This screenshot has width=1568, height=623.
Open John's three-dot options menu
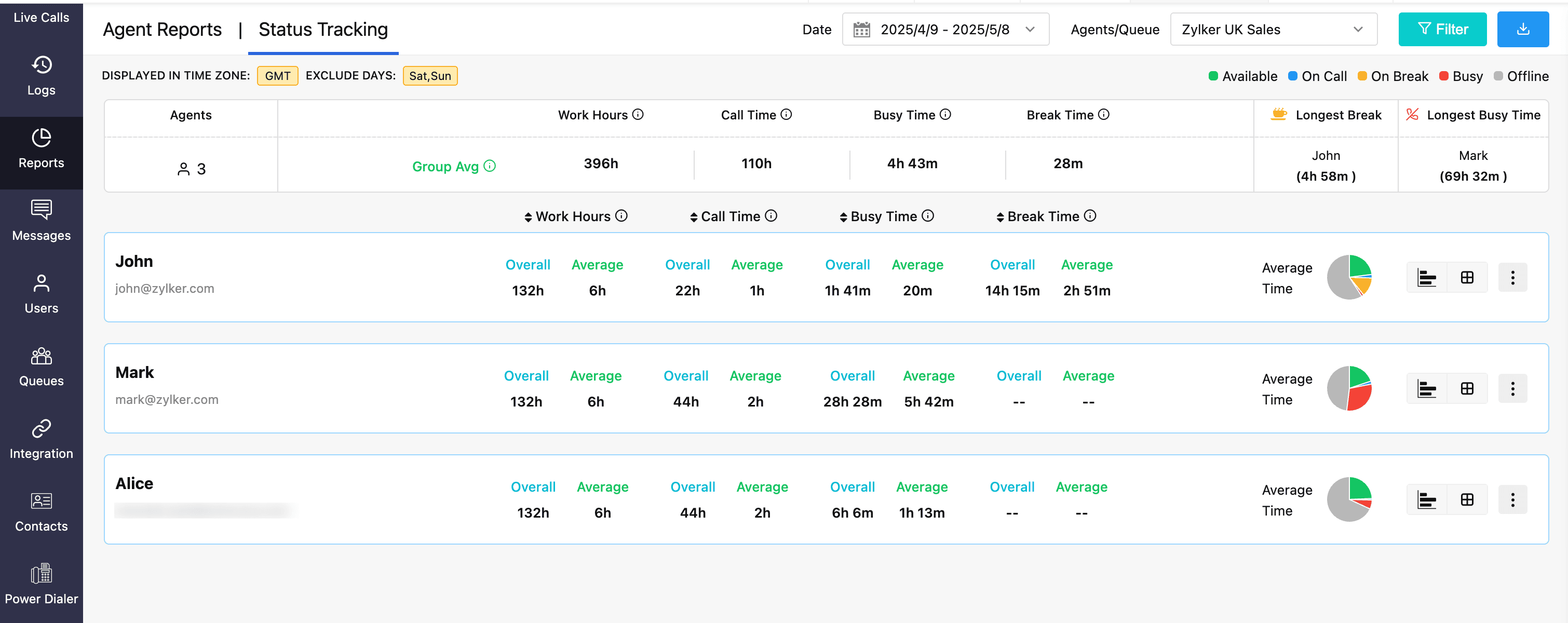(x=1512, y=277)
